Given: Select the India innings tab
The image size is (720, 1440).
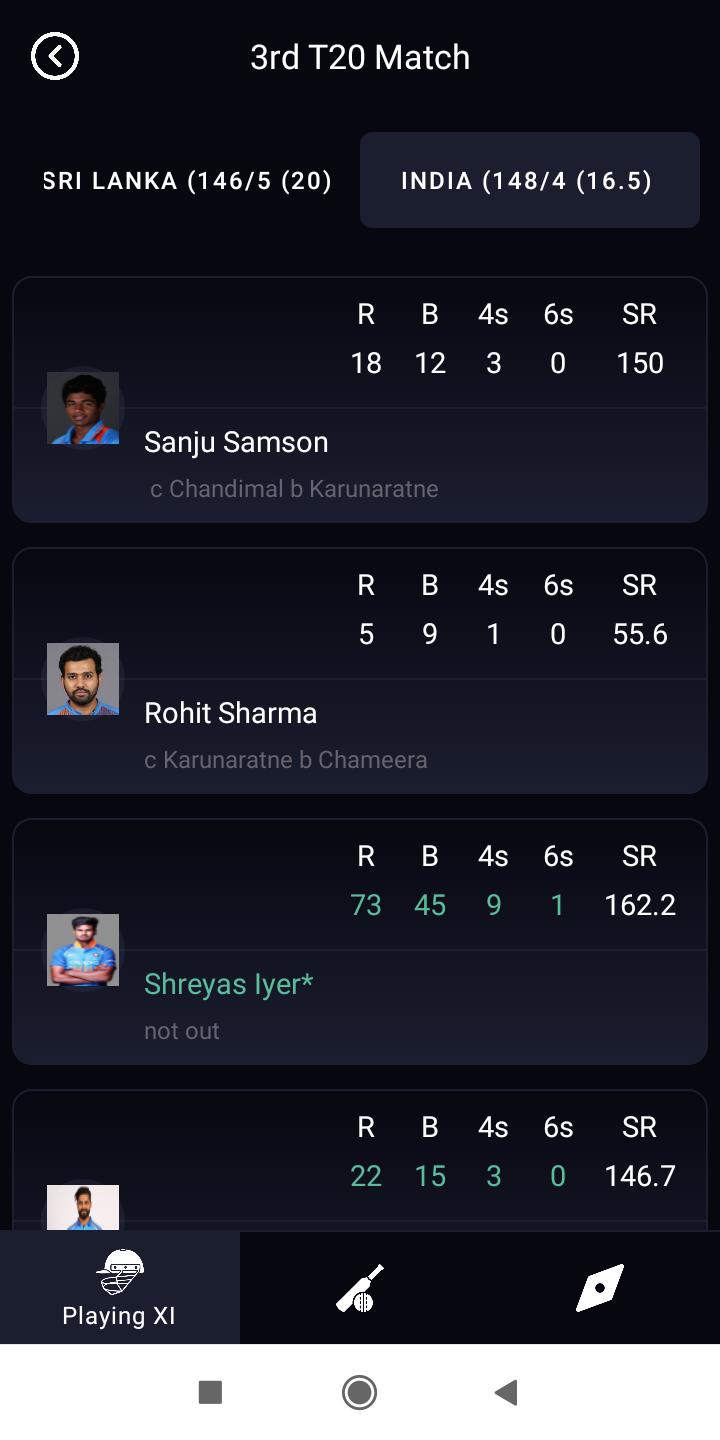Looking at the screenshot, I should pyautogui.click(x=529, y=181).
